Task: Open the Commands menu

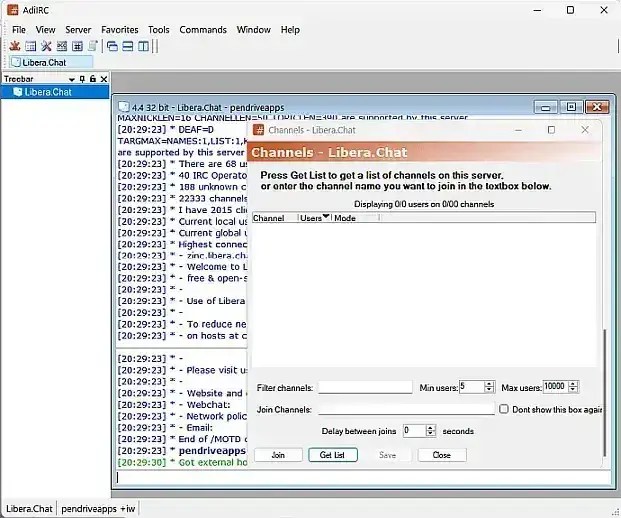Action: 203,30
